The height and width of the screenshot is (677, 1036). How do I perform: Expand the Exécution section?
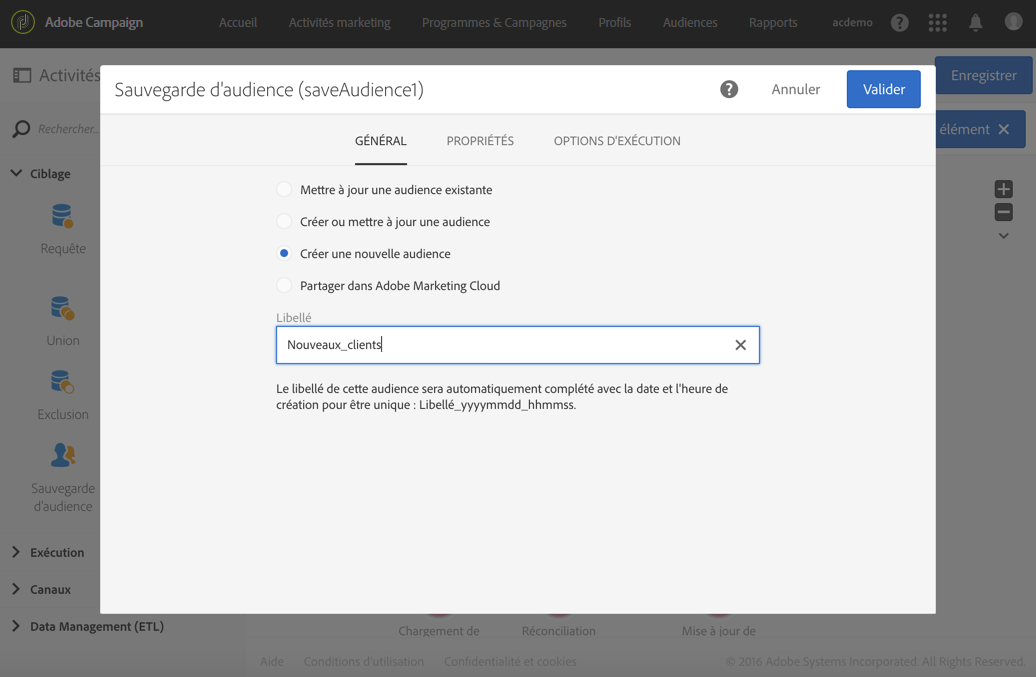[16, 552]
